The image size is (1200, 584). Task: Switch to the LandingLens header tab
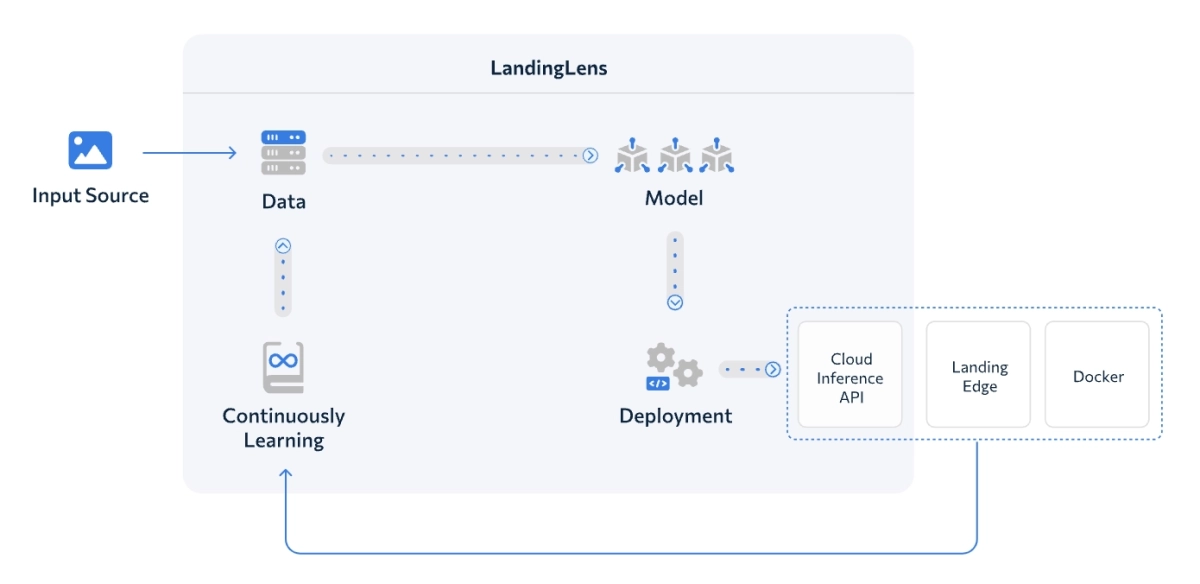point(548,68)
